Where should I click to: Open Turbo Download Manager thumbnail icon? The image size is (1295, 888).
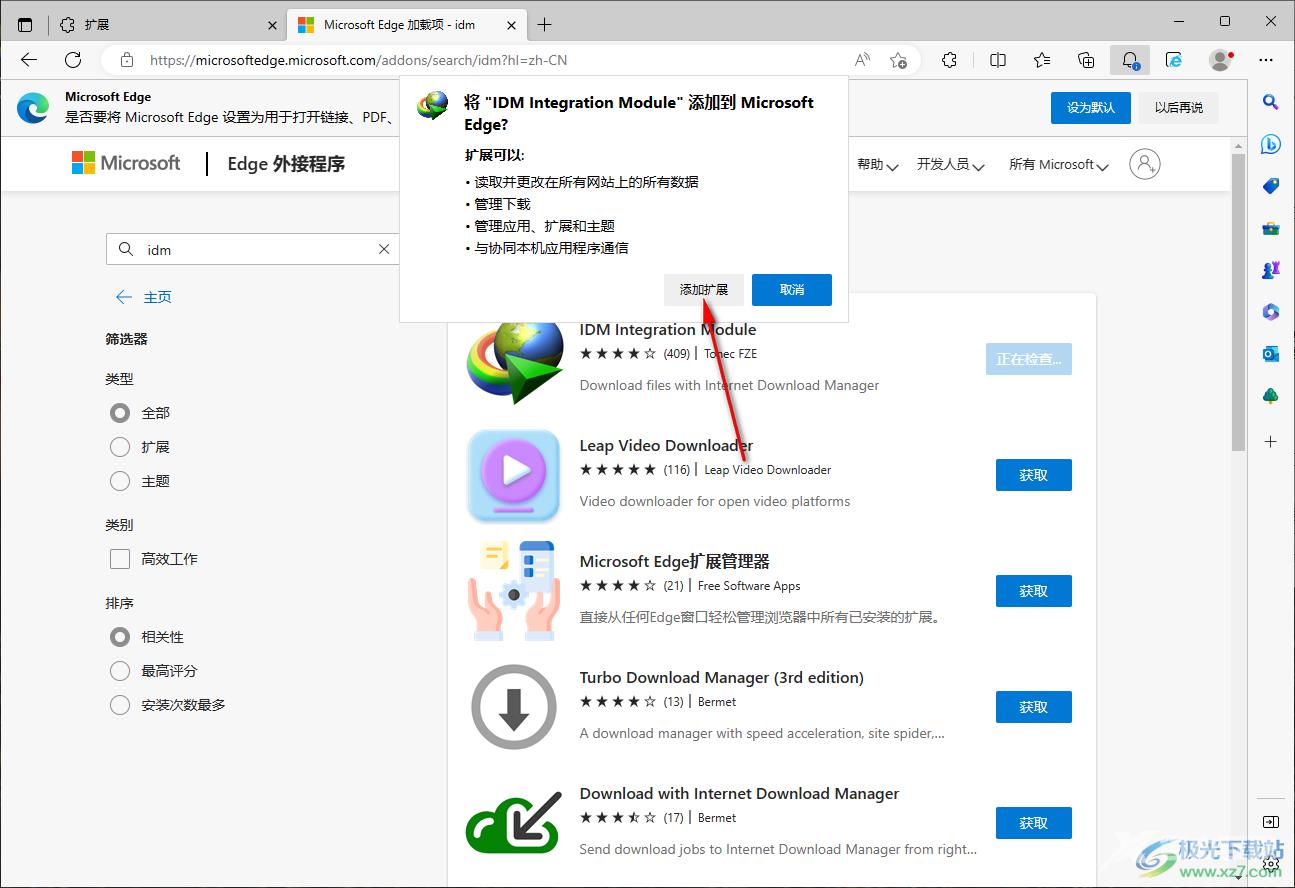tap(514, 707)
